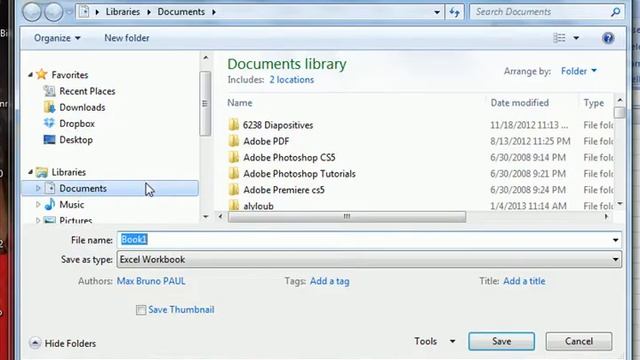Viewport: 640px width, 360px height.
Task: Select Downloads in Favorites
Action: point(82,107)
